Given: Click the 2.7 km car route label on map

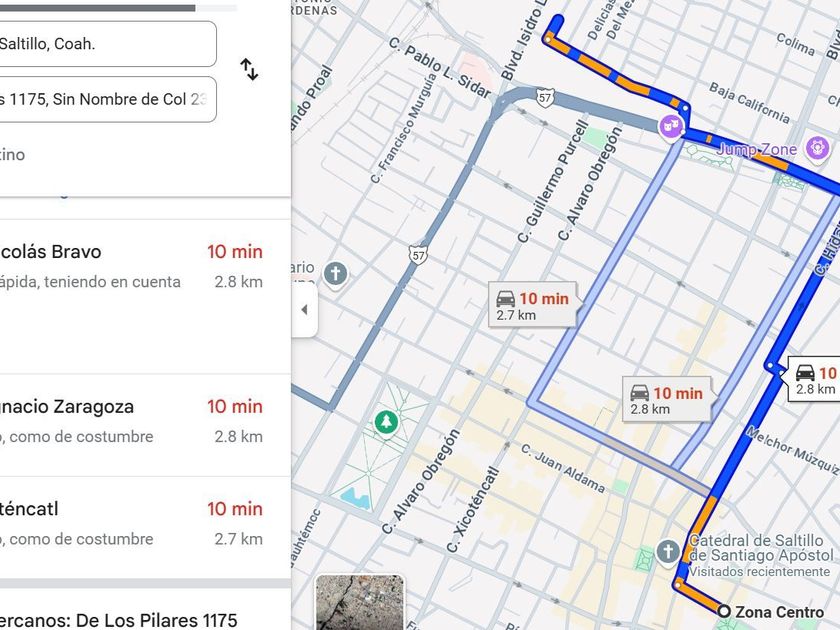Looking at the screenshot, I should click(532, 305).
